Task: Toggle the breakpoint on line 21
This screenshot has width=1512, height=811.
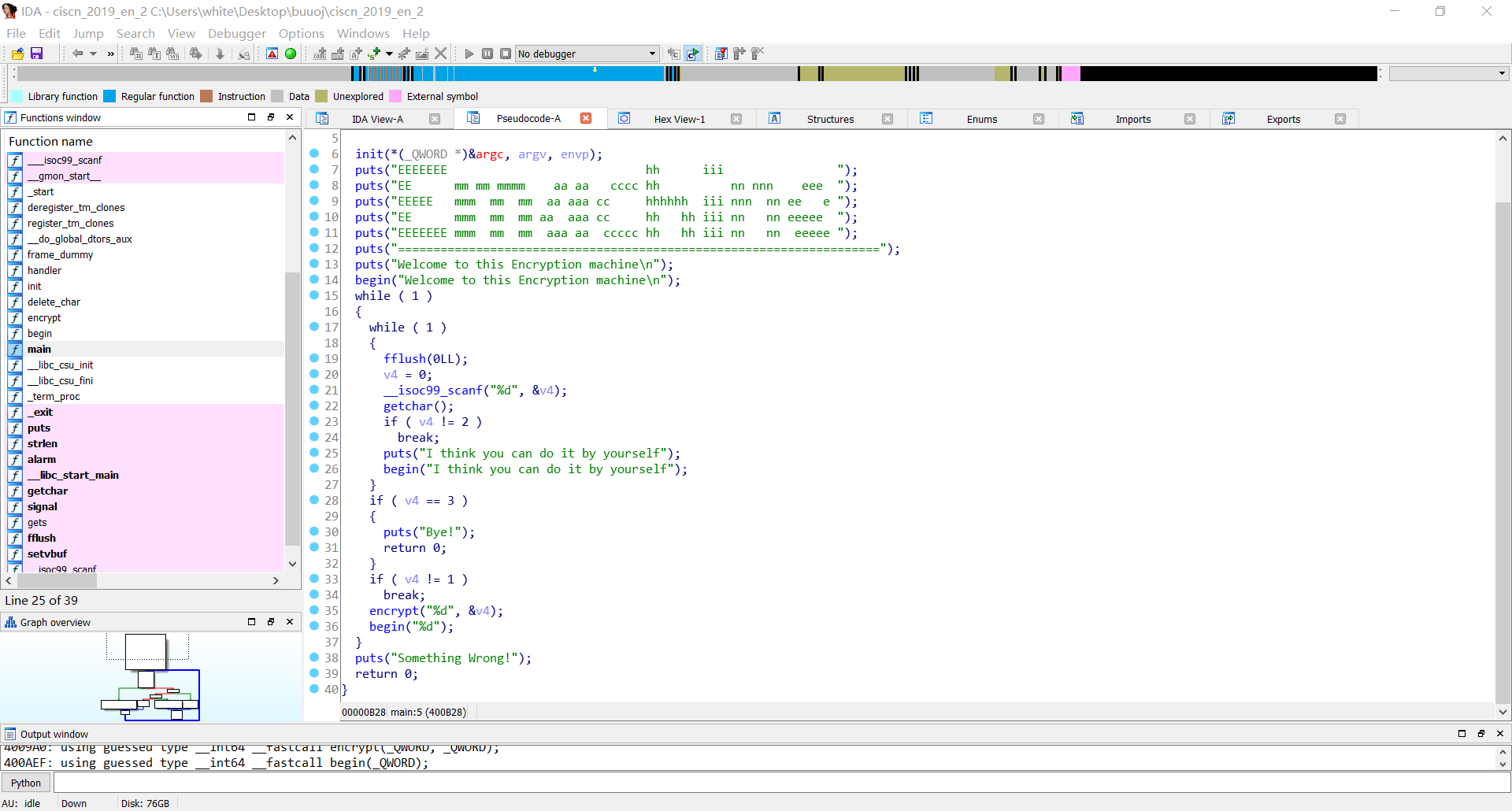Action: point(313,391)
